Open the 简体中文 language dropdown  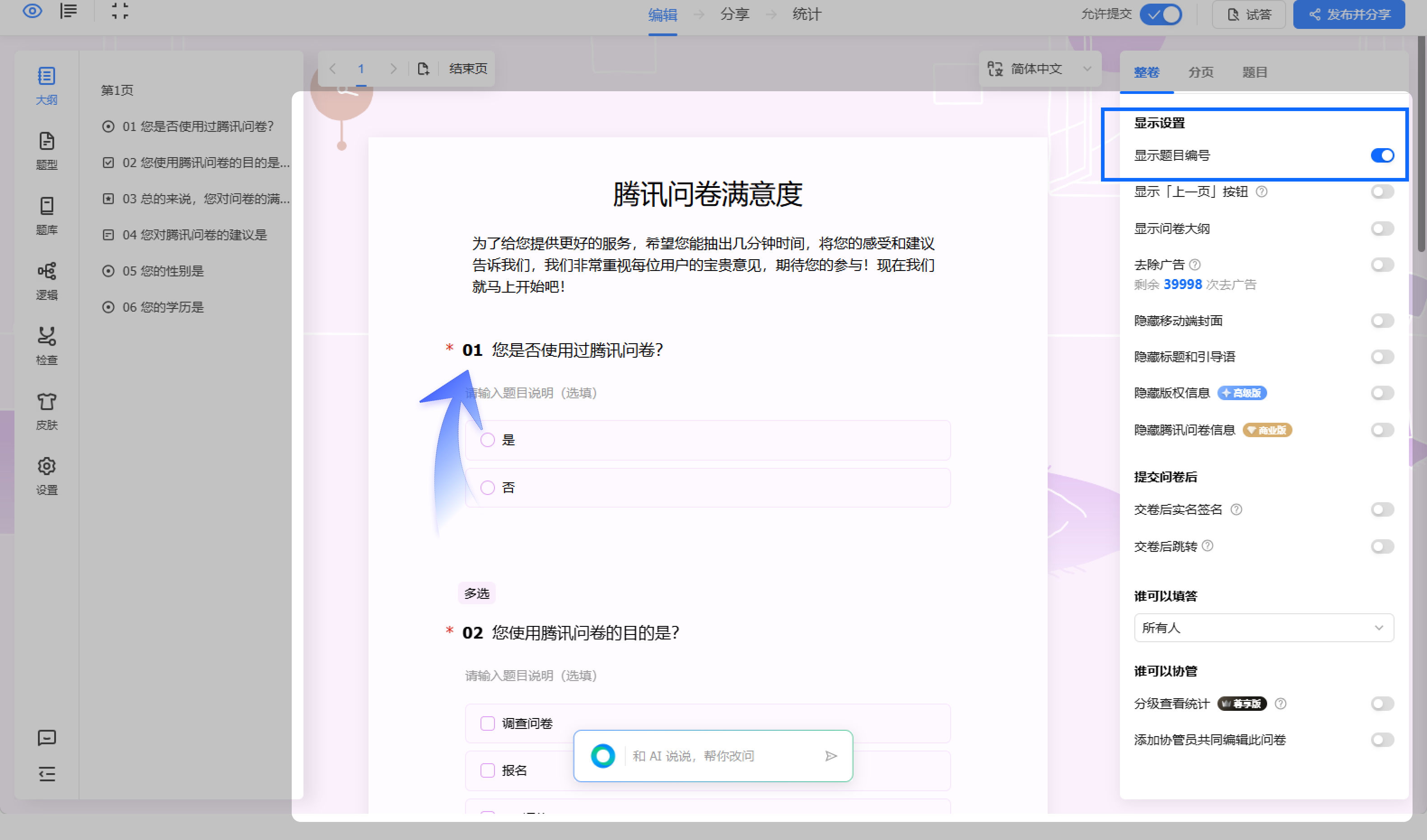tap(1040, 69)
